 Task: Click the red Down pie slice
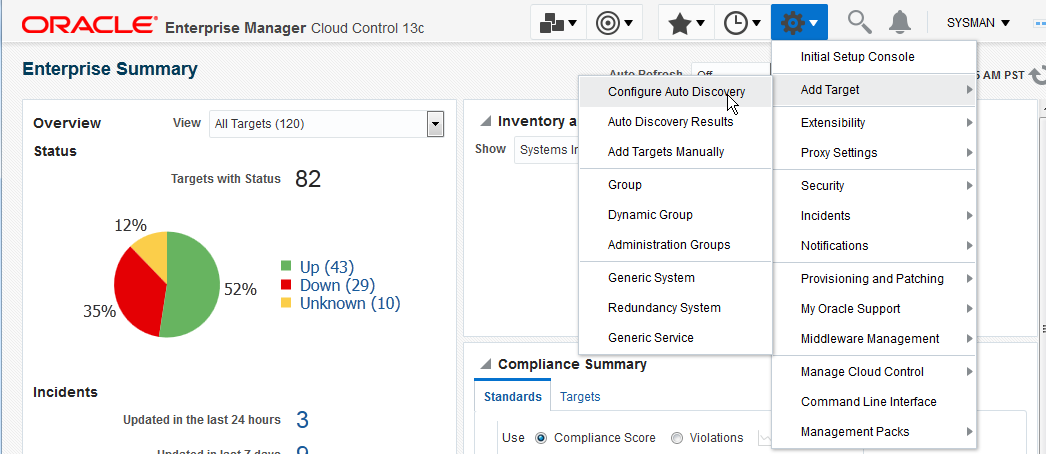point(137,293)
